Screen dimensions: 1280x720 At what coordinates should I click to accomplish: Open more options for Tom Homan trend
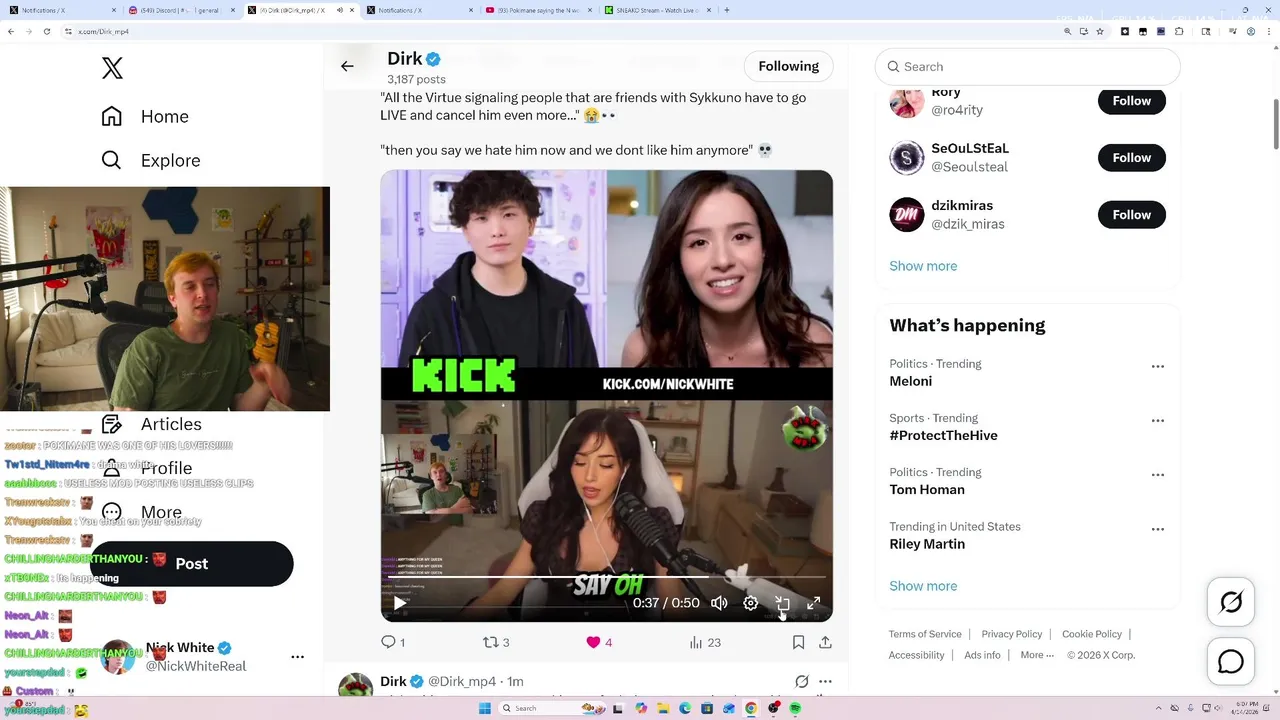click(x=1157, y=474)
